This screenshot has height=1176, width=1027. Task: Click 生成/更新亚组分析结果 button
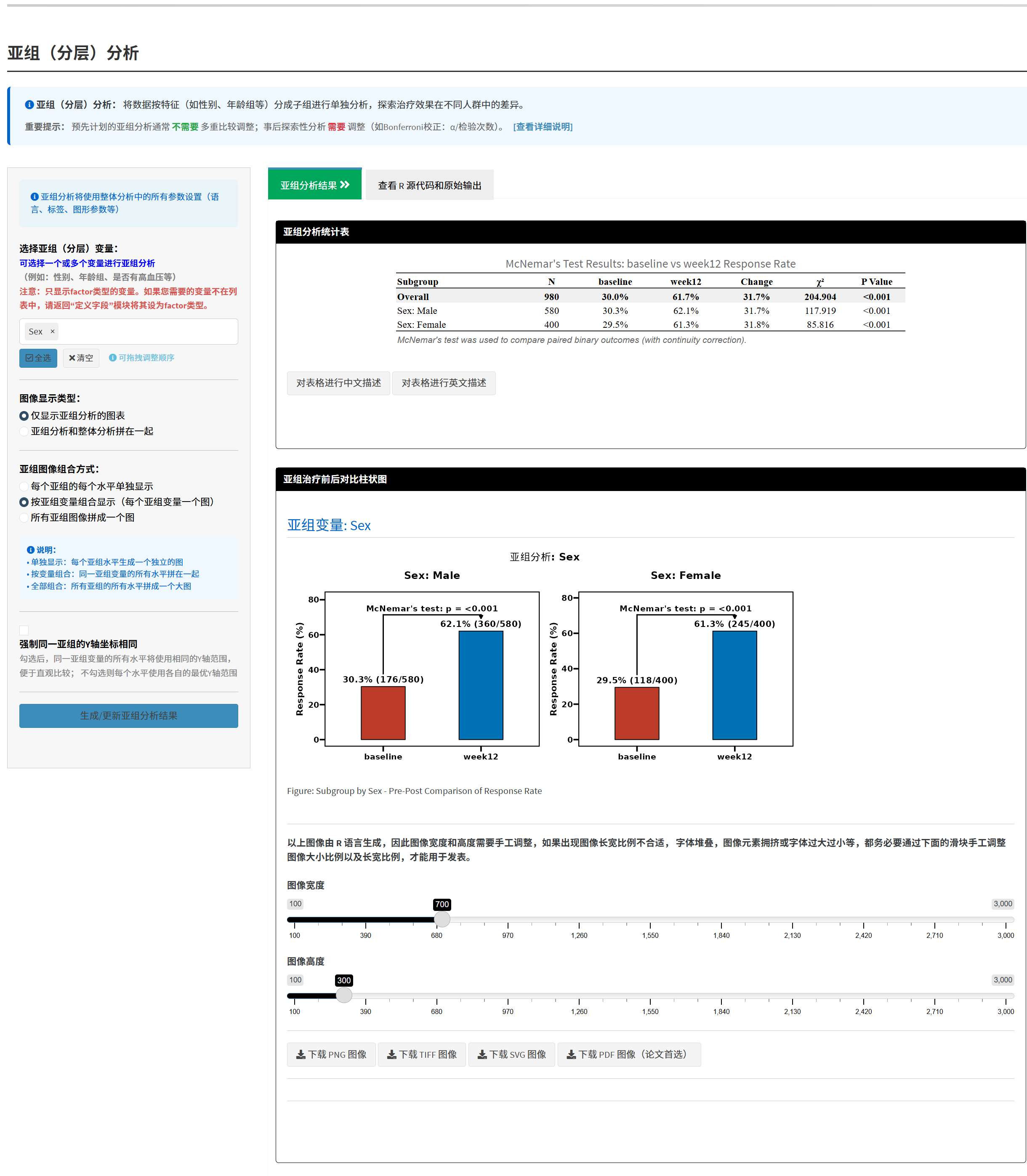(x=128, y=715)
